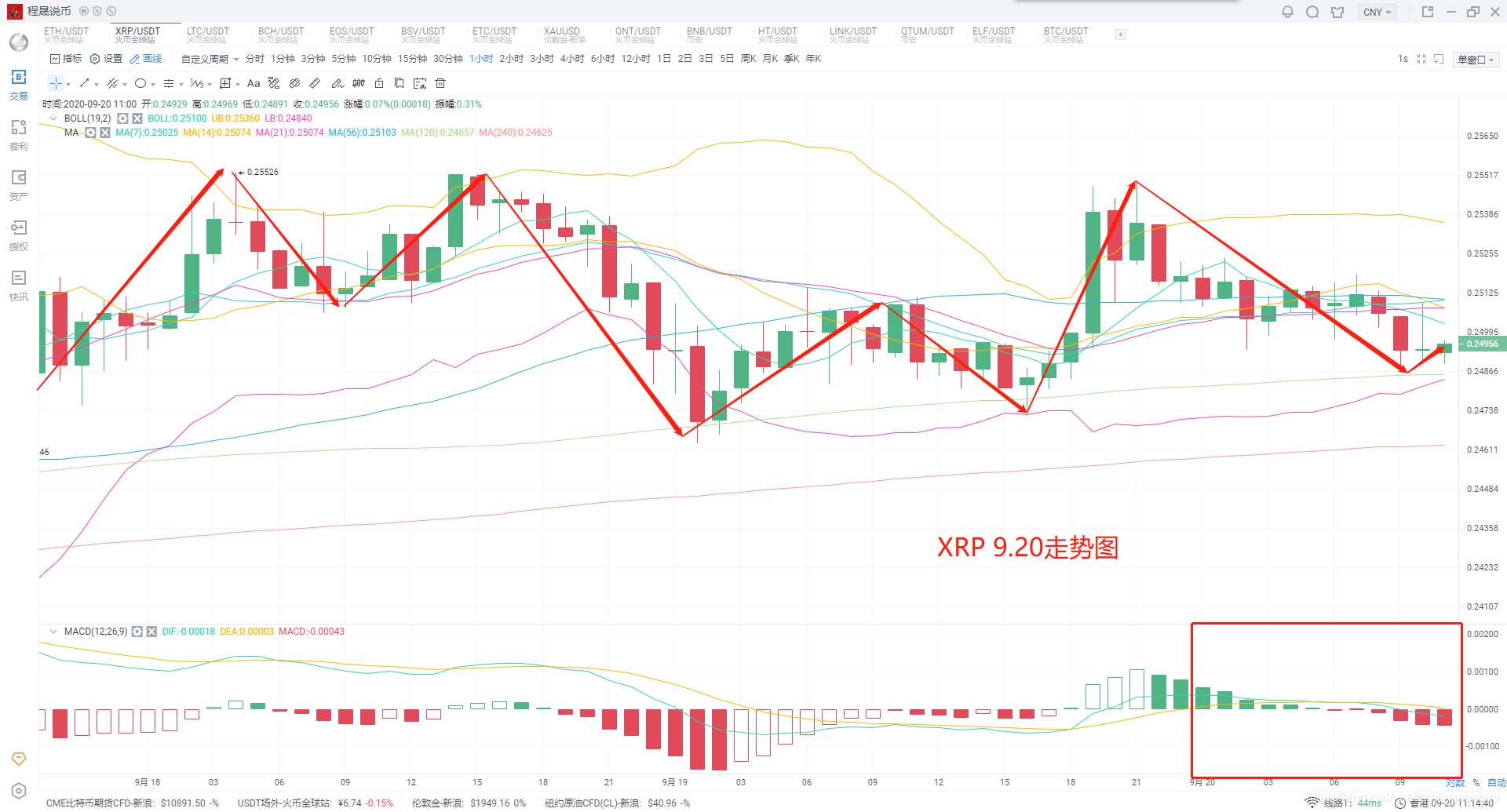Viewport: 1507px width, 812px height.
Task: Toggle 自动 auto scale
Action: 1496,783
